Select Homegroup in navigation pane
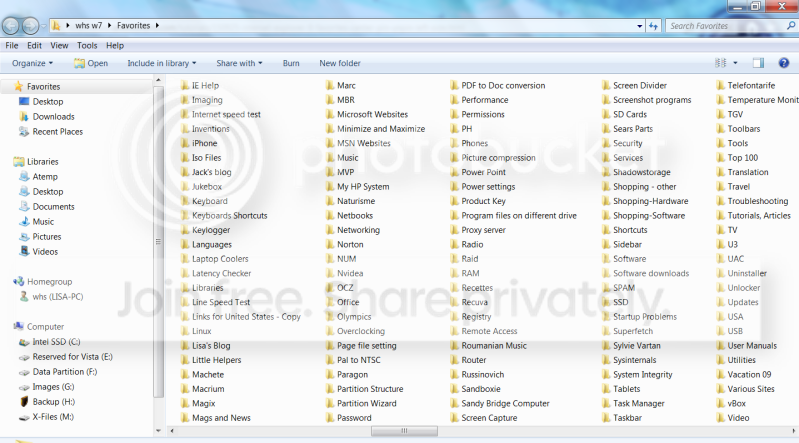Screen dimensions: 799x443 [43, 281]
